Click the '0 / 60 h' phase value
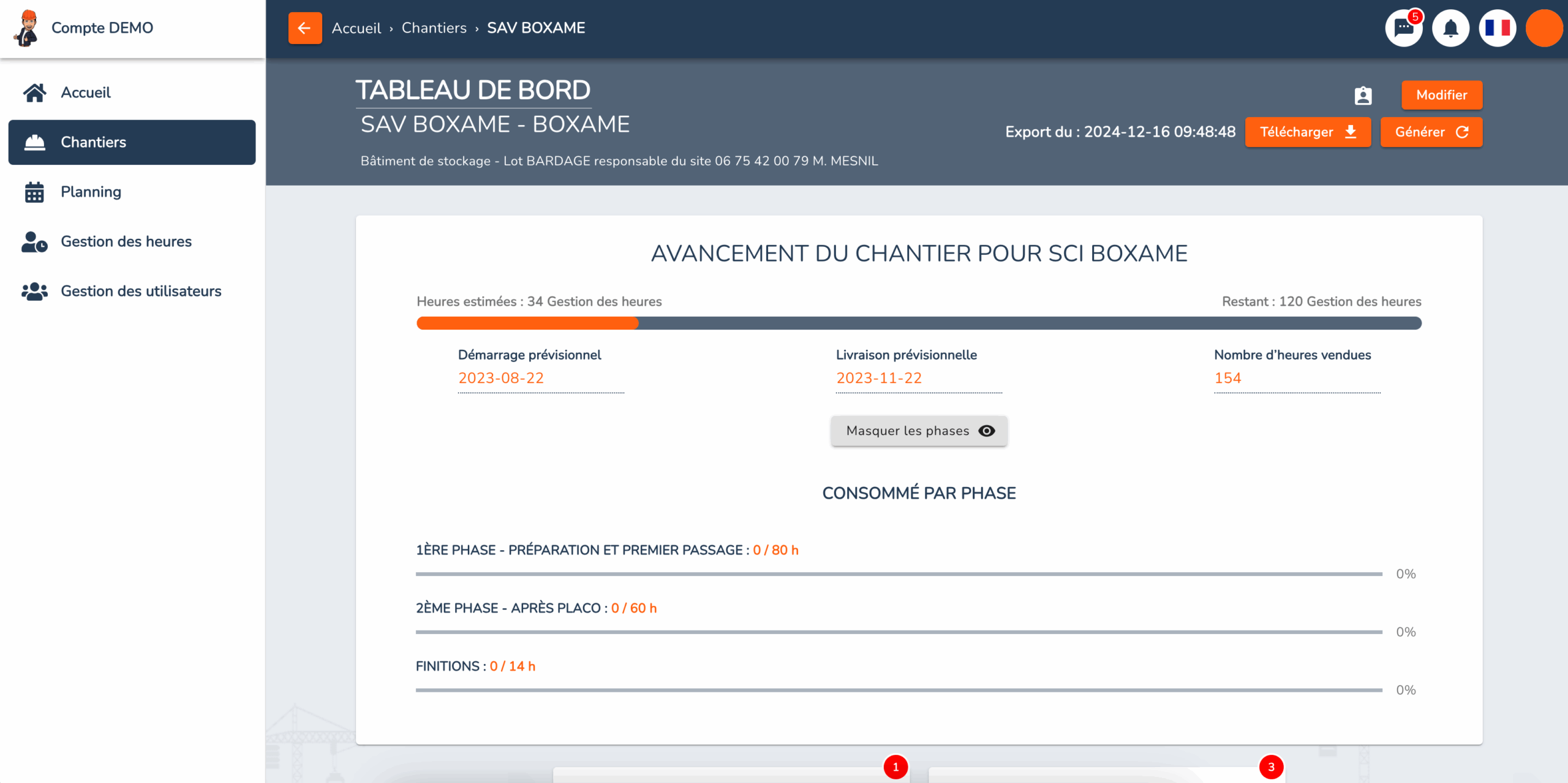 click(634, 608)
